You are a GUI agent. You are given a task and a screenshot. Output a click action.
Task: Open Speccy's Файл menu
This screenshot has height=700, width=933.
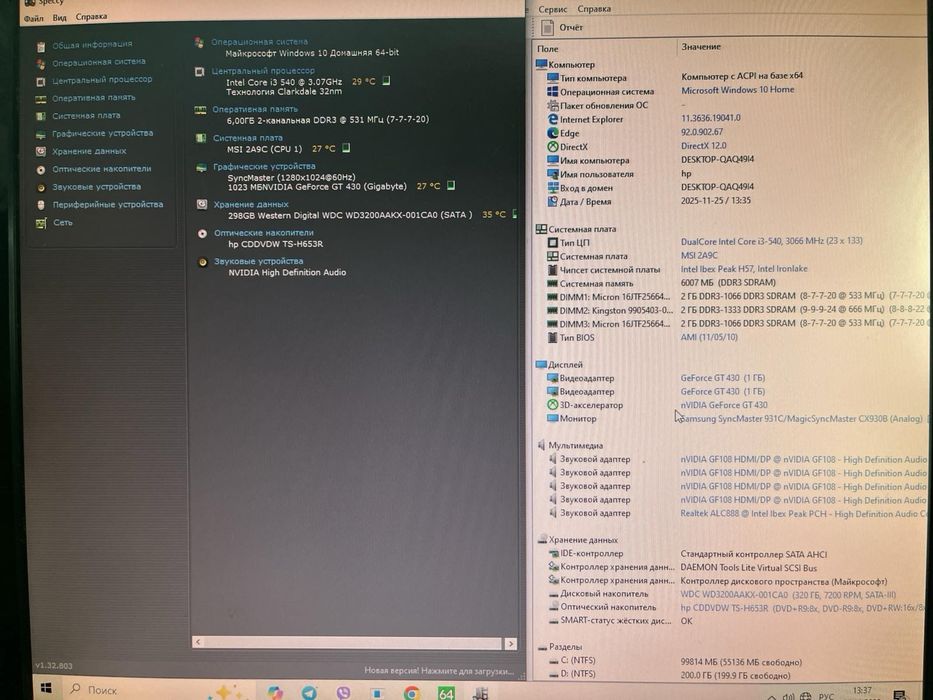33,18
